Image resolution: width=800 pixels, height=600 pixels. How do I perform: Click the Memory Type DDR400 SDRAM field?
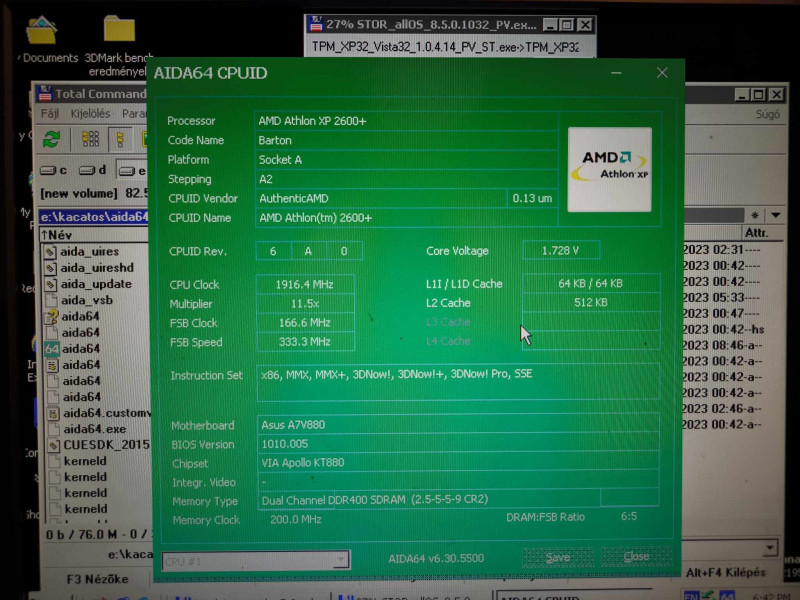(430, 499)
